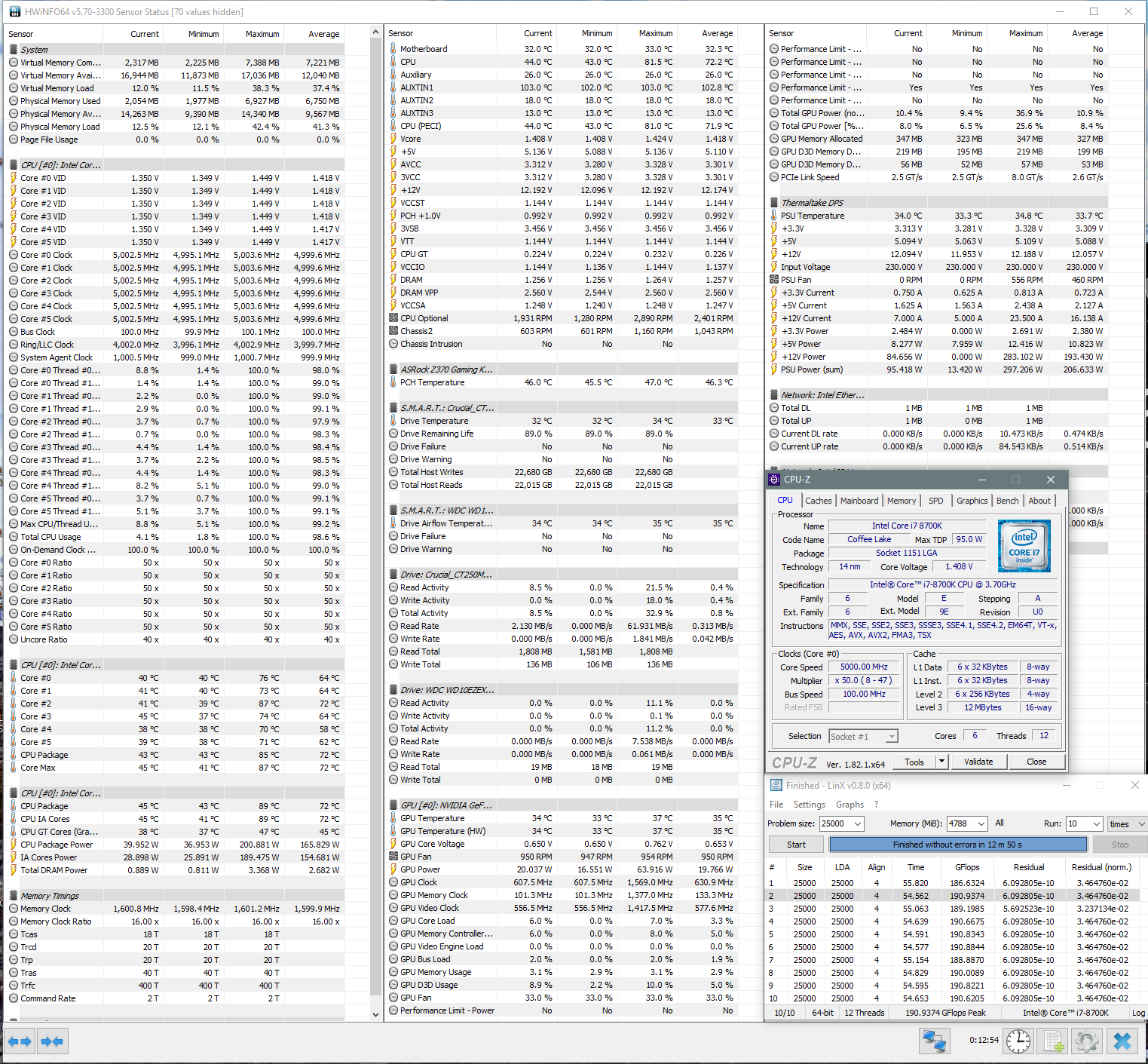
Task: Expand the Tools dropdown arrow in CPU-Z
Action: pos(941,762)
